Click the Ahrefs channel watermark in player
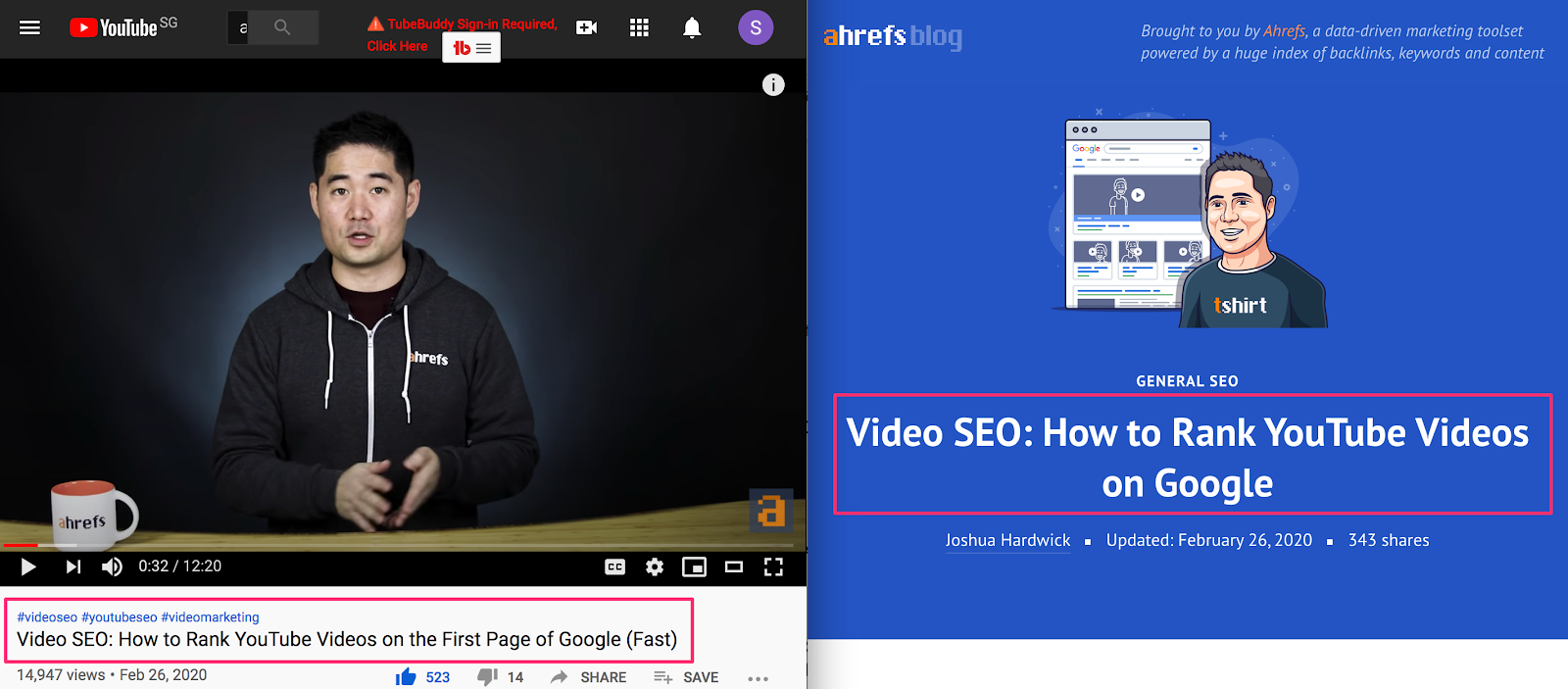The height and width of the screenshot is (689, 1568). click(x=771, y=510)
